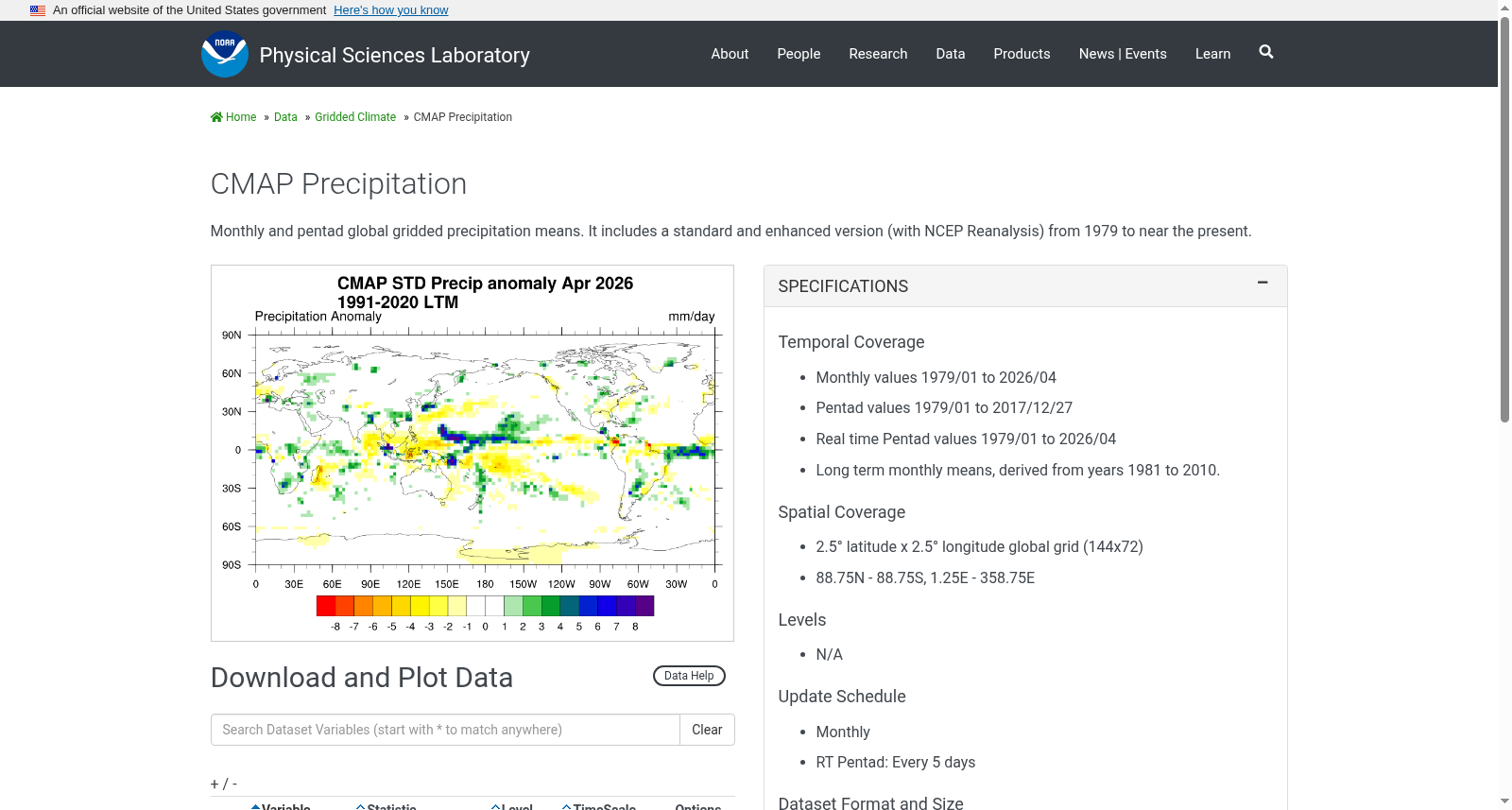
Task: Open the Research menu
Action: pos(878,54)
